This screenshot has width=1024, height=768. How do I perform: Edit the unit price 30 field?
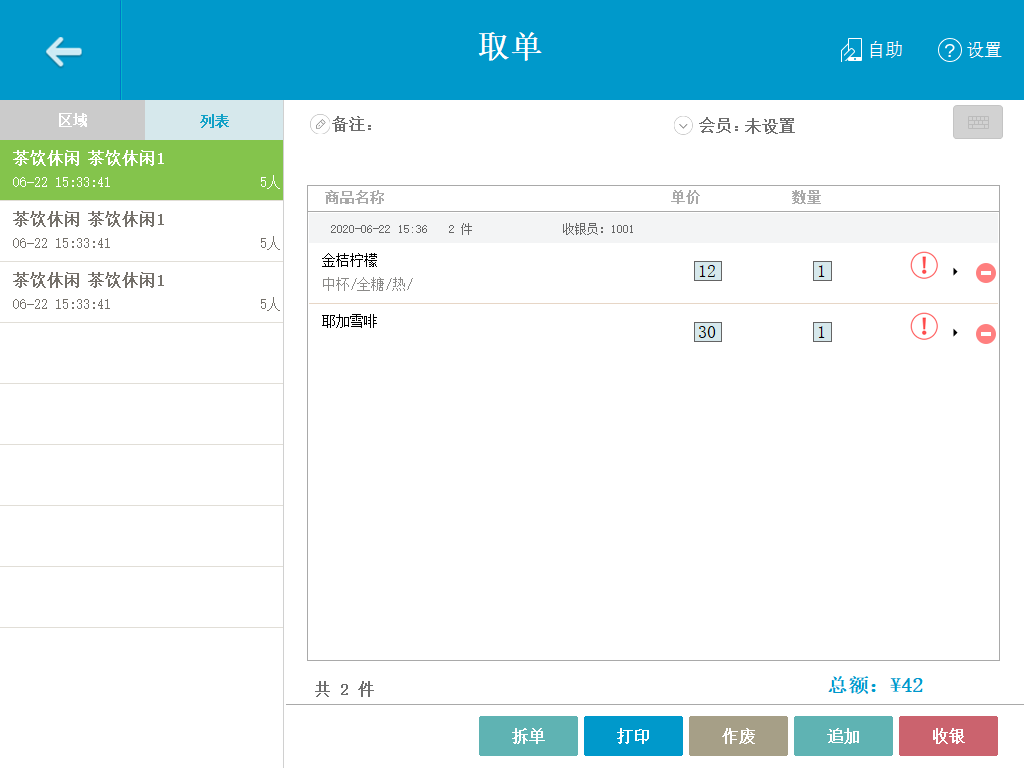(x=707, y=332)
